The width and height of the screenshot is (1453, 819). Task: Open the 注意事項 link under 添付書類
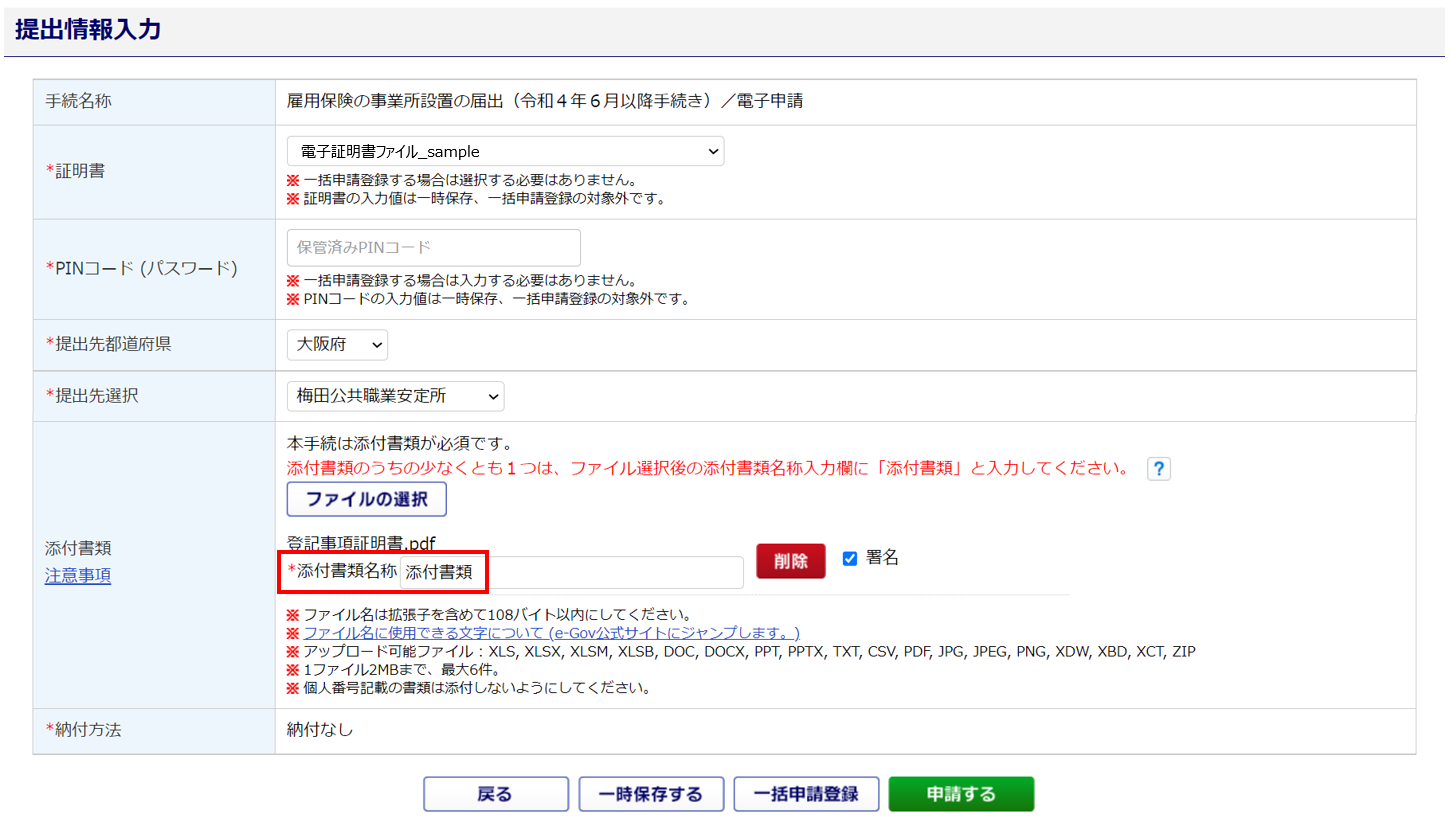[77, 576]
